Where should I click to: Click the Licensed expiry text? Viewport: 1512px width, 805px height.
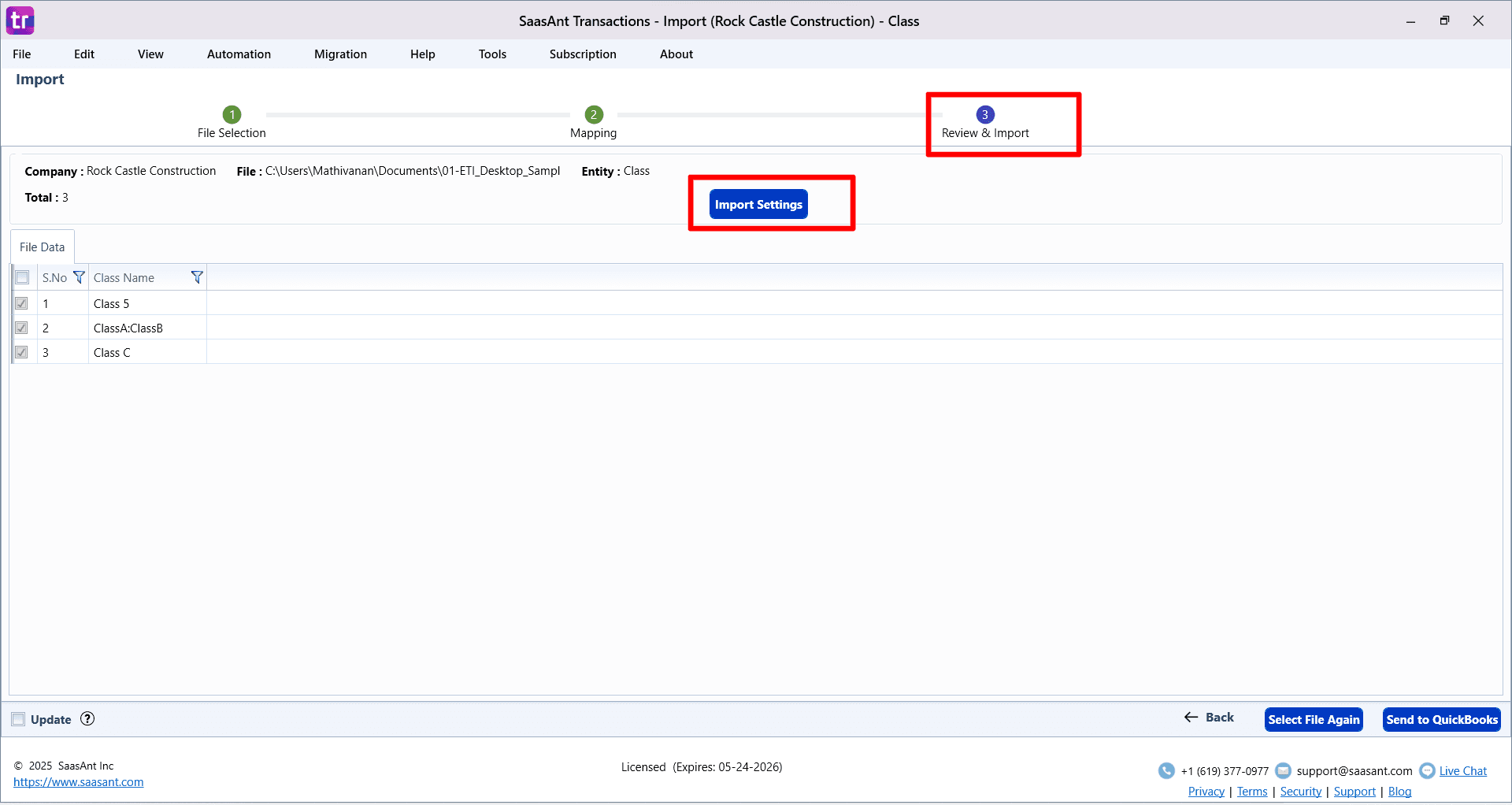702,767
